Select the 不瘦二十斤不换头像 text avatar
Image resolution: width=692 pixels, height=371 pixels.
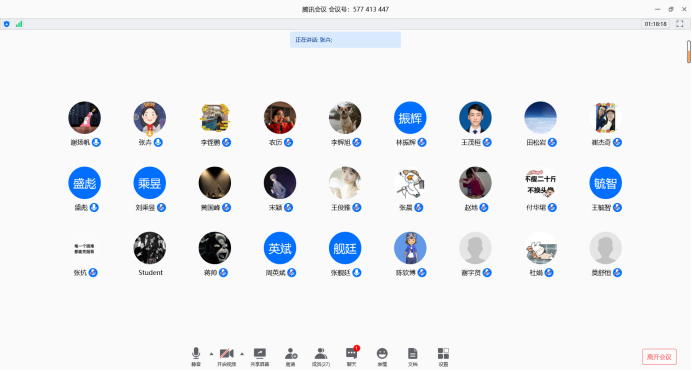pyautogui.click(x=541, y=183)
